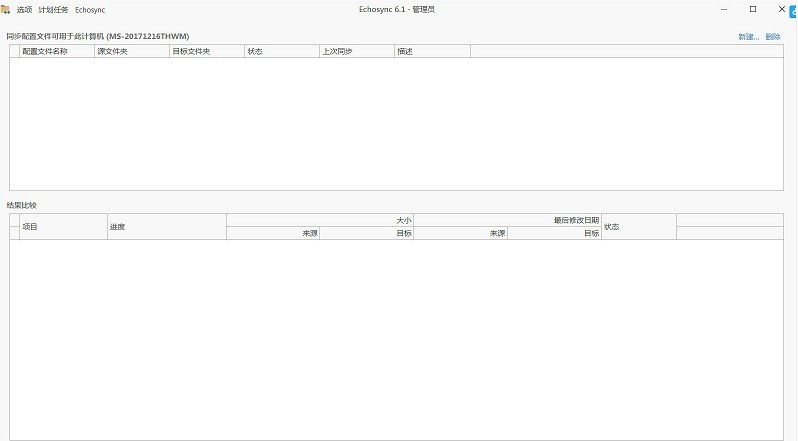Click the 新建... link to create profile
The image size is (798, 441).
point(749,37)
